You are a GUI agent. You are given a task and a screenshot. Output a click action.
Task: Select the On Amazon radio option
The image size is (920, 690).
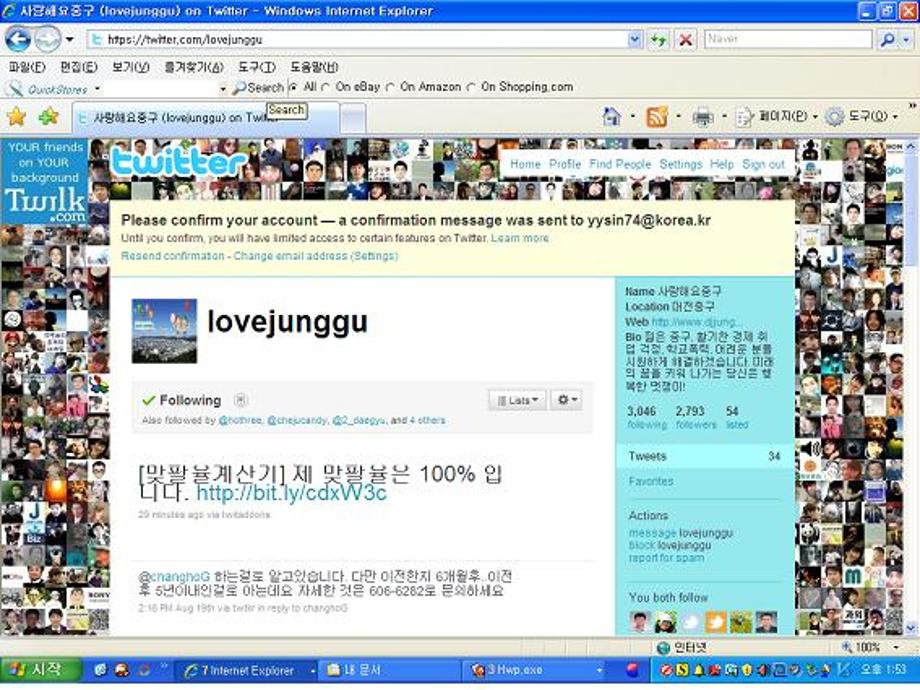click(x=390, y=87)
